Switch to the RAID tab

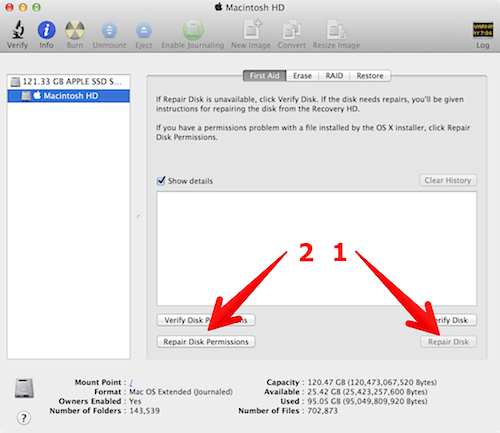pos(334,76)
